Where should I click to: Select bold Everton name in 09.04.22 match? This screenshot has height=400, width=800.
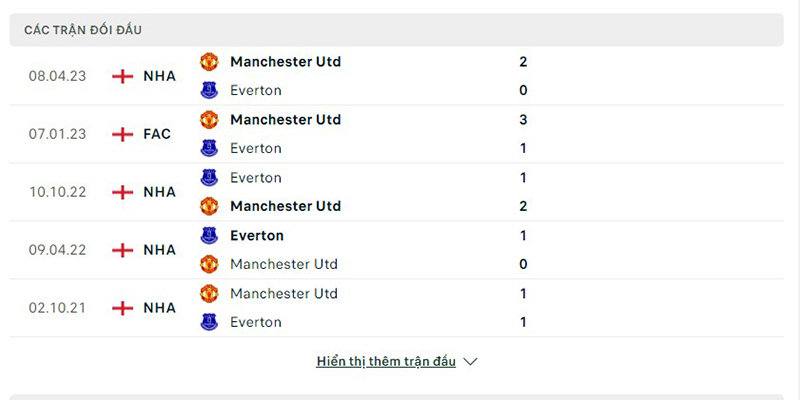(257, 236)
